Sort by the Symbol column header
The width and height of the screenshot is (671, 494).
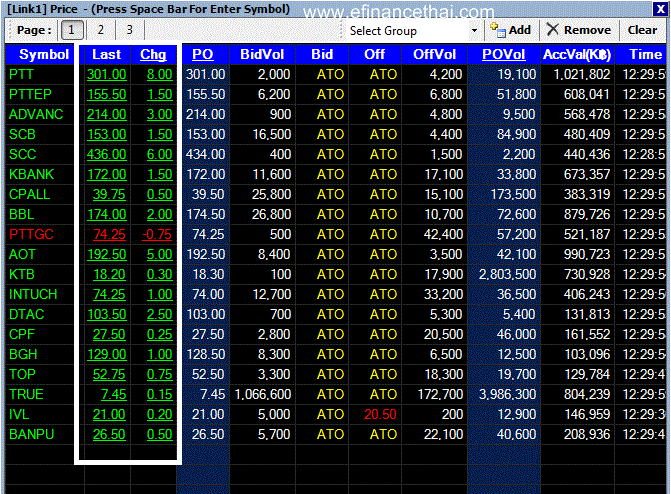tap(44, 54)
